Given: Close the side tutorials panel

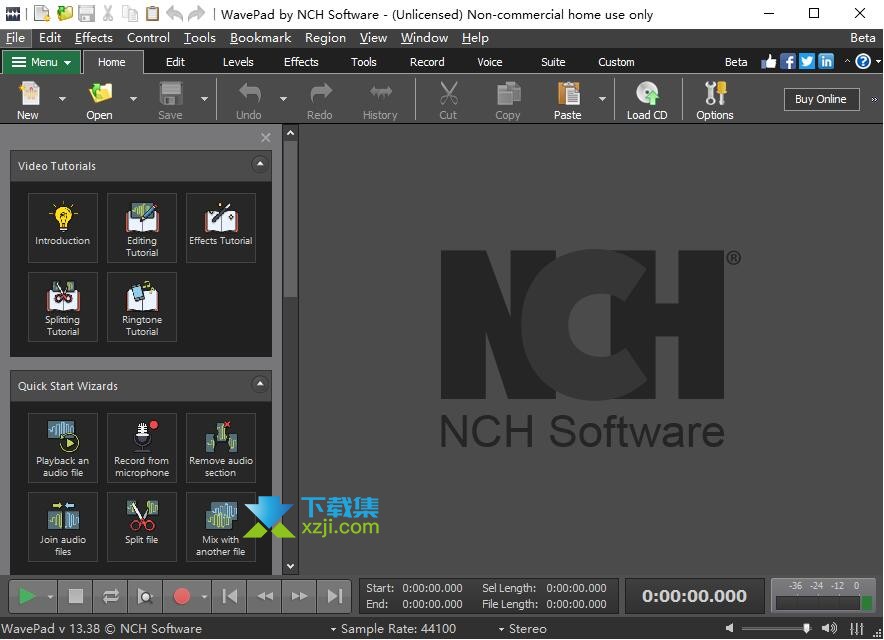Looking at the screenshot, I should coord(266,137).
